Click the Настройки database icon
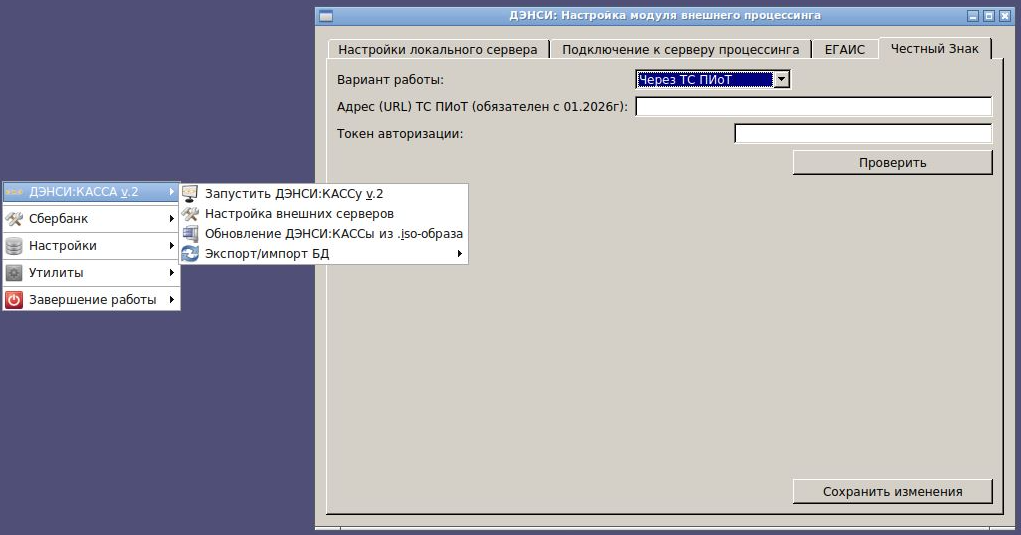The height and width of the screenshot is (535, 1021). (14, 246)
